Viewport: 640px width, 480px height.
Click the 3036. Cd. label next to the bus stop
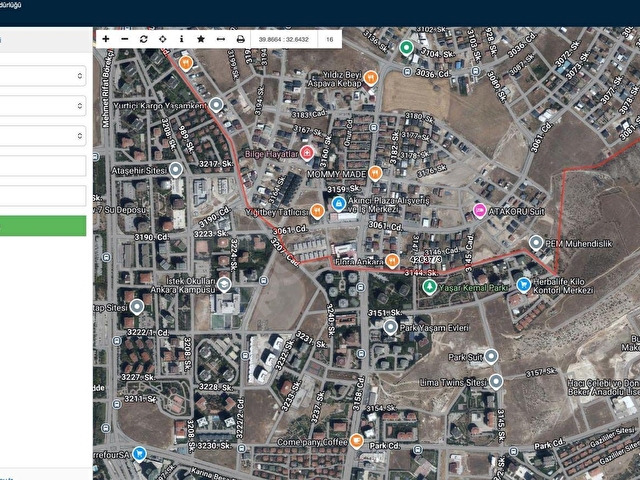(432, 73)
